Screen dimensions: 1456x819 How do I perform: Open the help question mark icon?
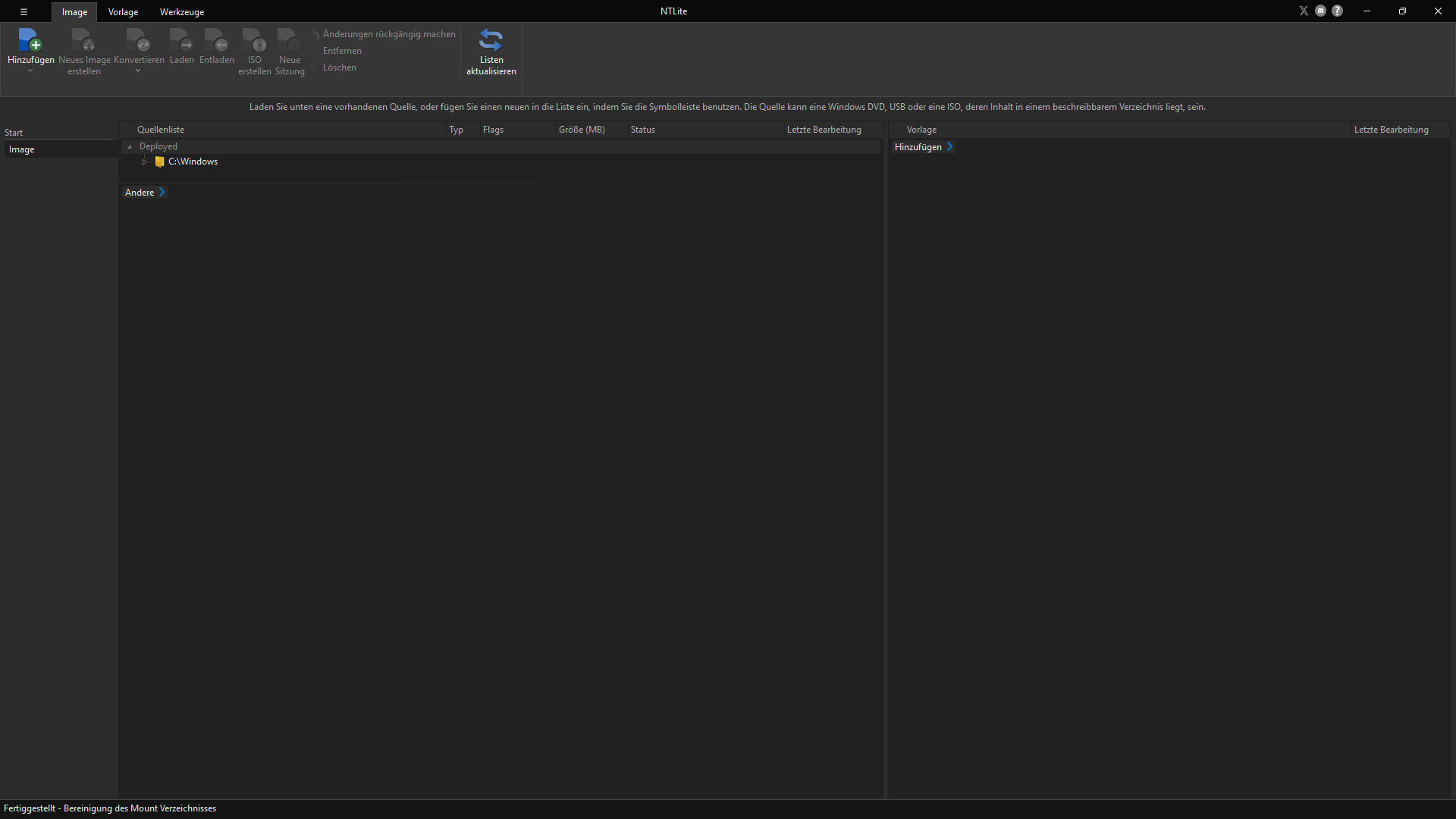(x=1338, y=11)
